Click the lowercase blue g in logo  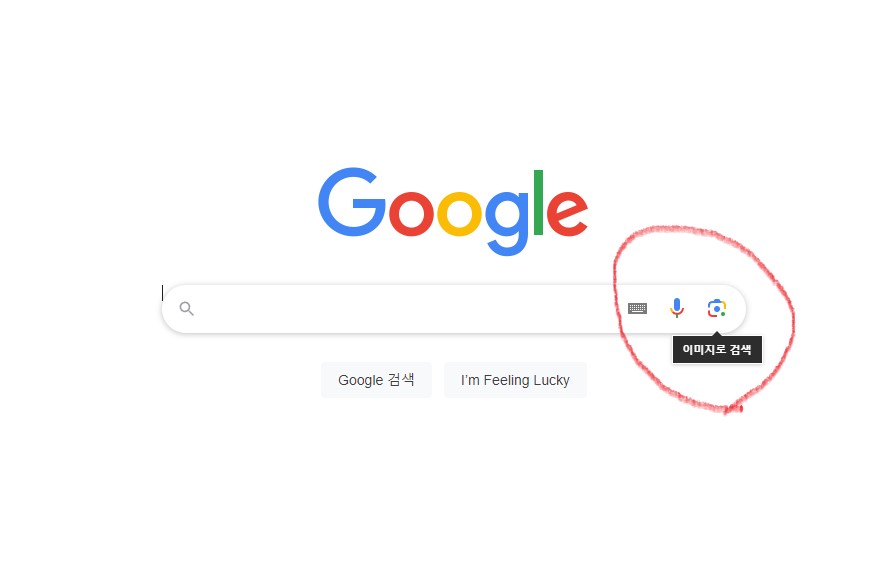(x=507, y=223)
